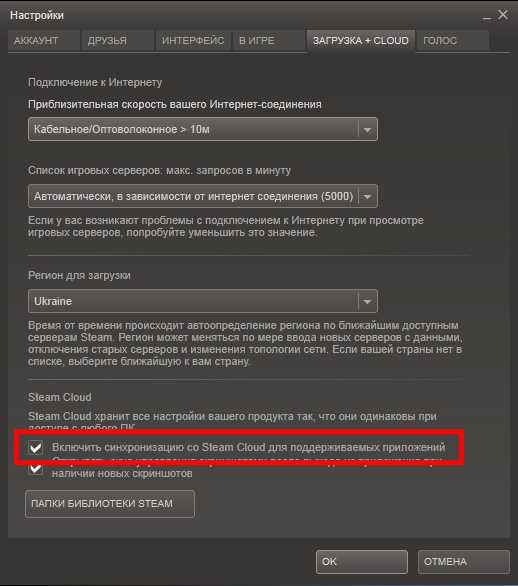Toggle the new screenshots uploader checkbox
The image size is (518, 586).
(36, 469)
